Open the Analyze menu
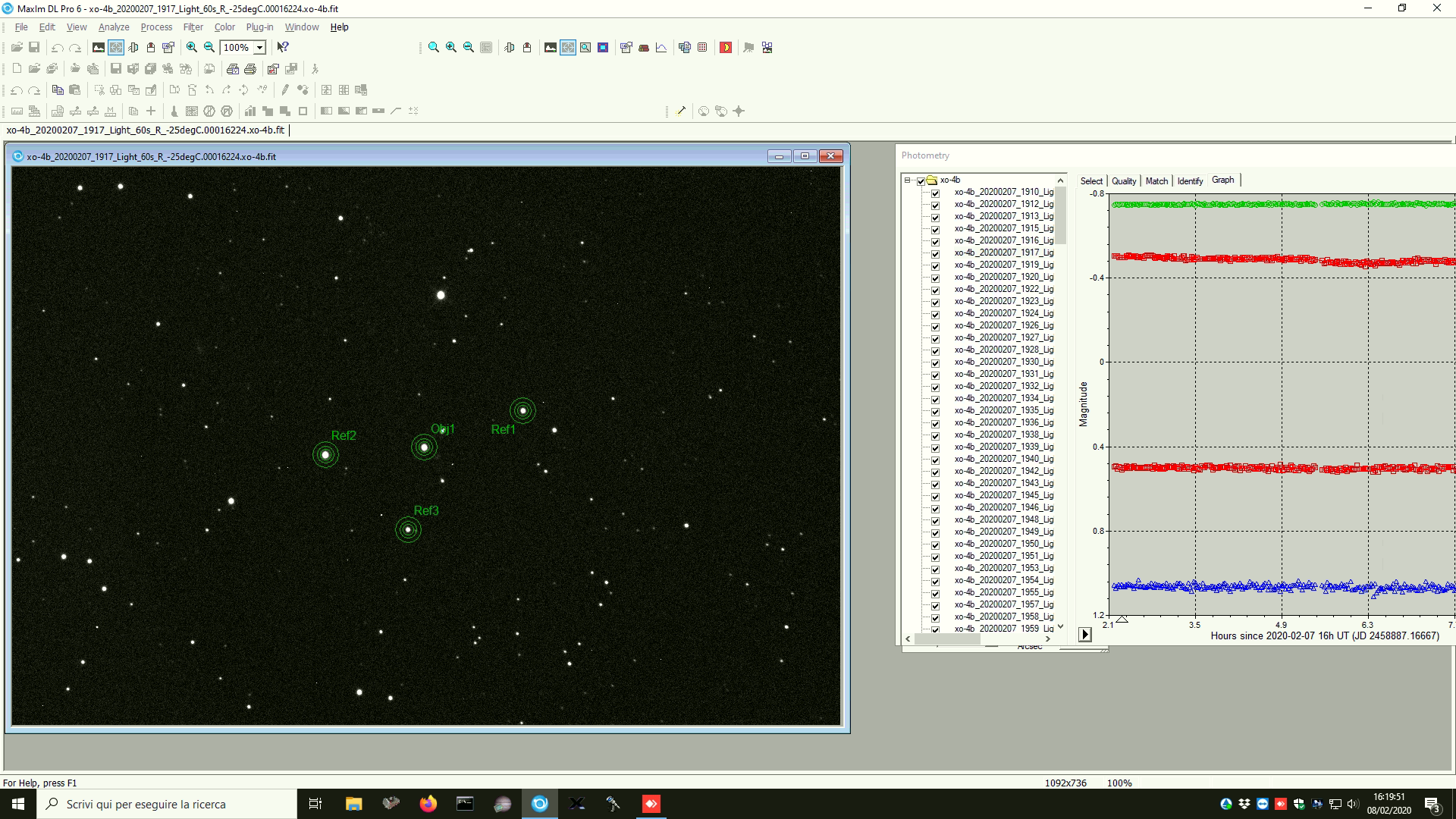The width and height of the screenshot is (1456, 819). [114, 27]
